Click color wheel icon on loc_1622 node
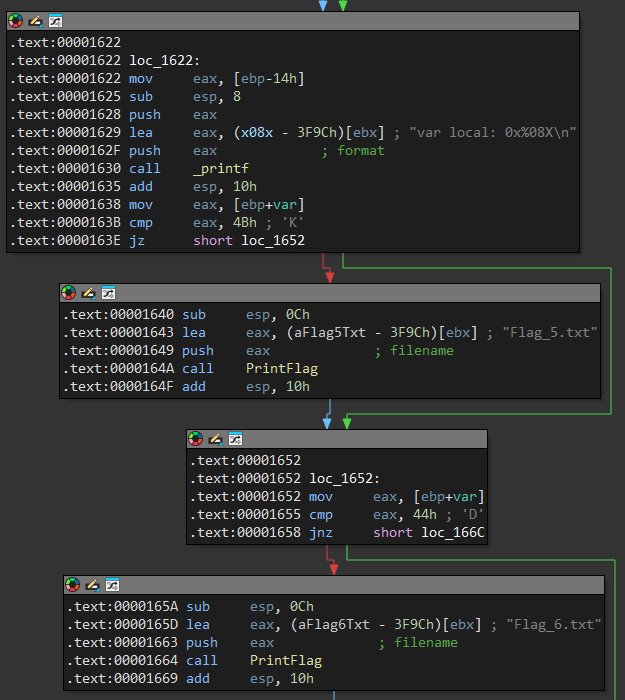The height and width of the screenshot is (700, 625). click(x=16, y=21)
